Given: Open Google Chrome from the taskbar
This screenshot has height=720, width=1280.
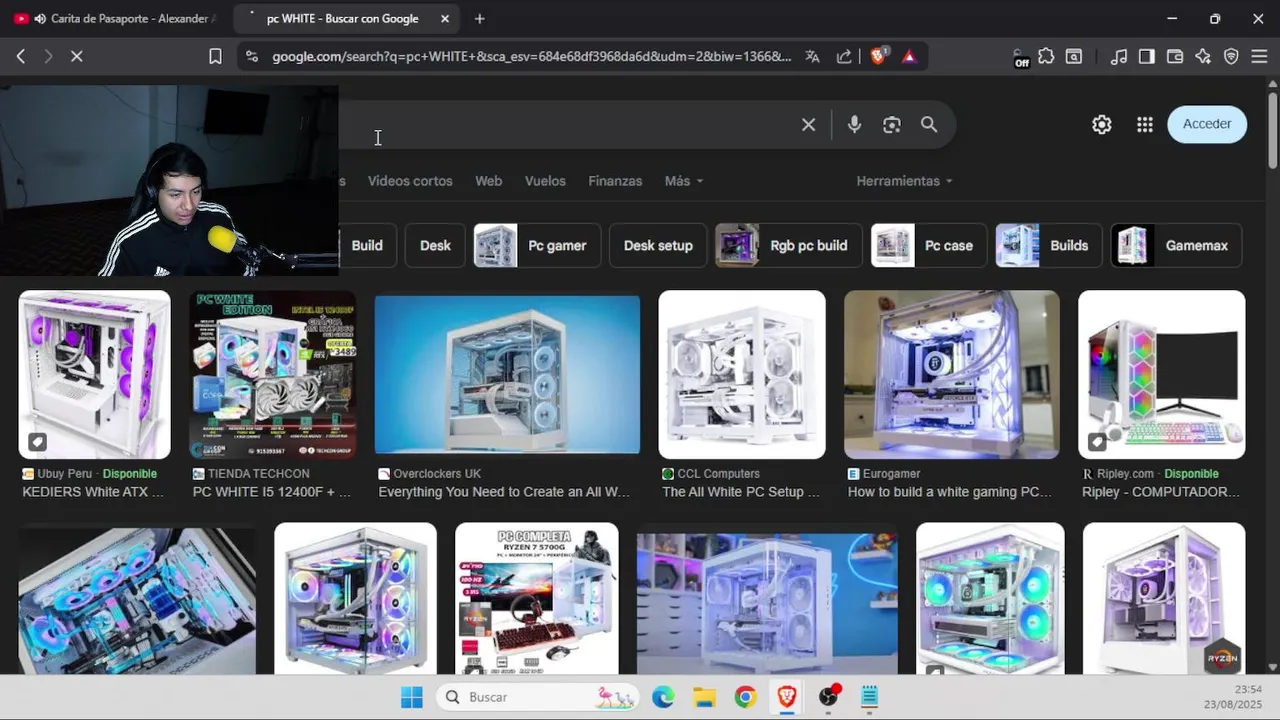Looking at the screenshot, I should (x=746, y=697).
